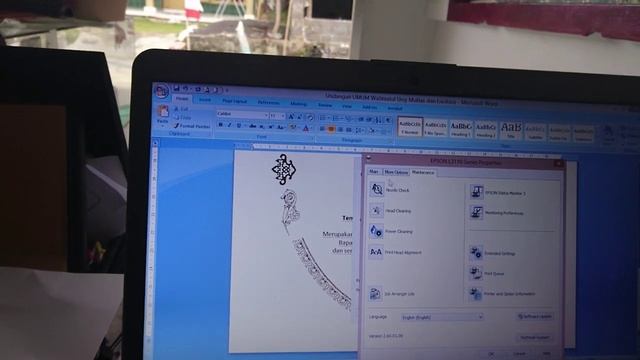The image size is (640, 360).
Task: Apply the No Spacing style
Action: [x=435, y=127]
